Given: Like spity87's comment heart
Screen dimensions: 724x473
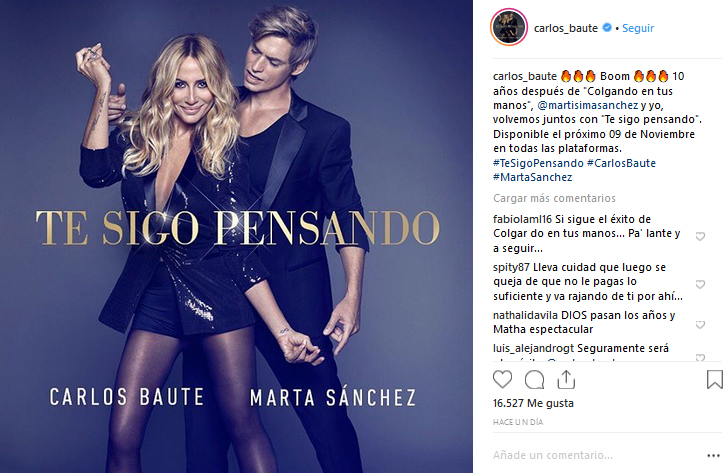Looking at the screenshot, I should (x=700, y=284).
